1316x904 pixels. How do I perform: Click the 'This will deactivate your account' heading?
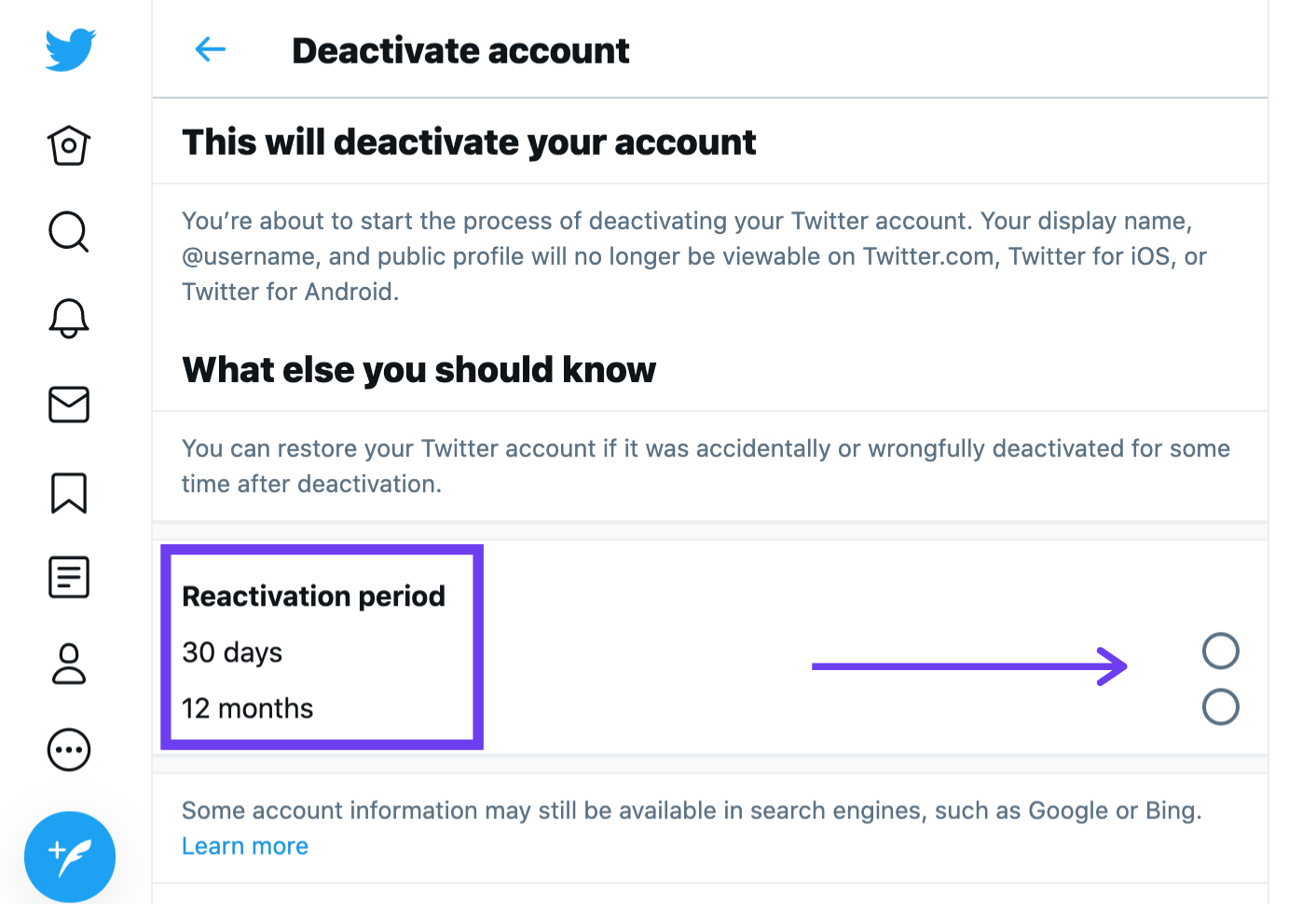(x=469, y=142)
